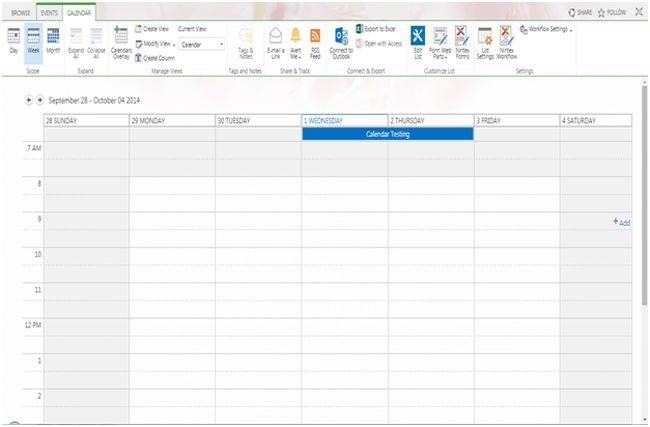The width and height of the screenshot is (650, 427).
Task: Go to previous week arrow
Action: tap(29, 100)
